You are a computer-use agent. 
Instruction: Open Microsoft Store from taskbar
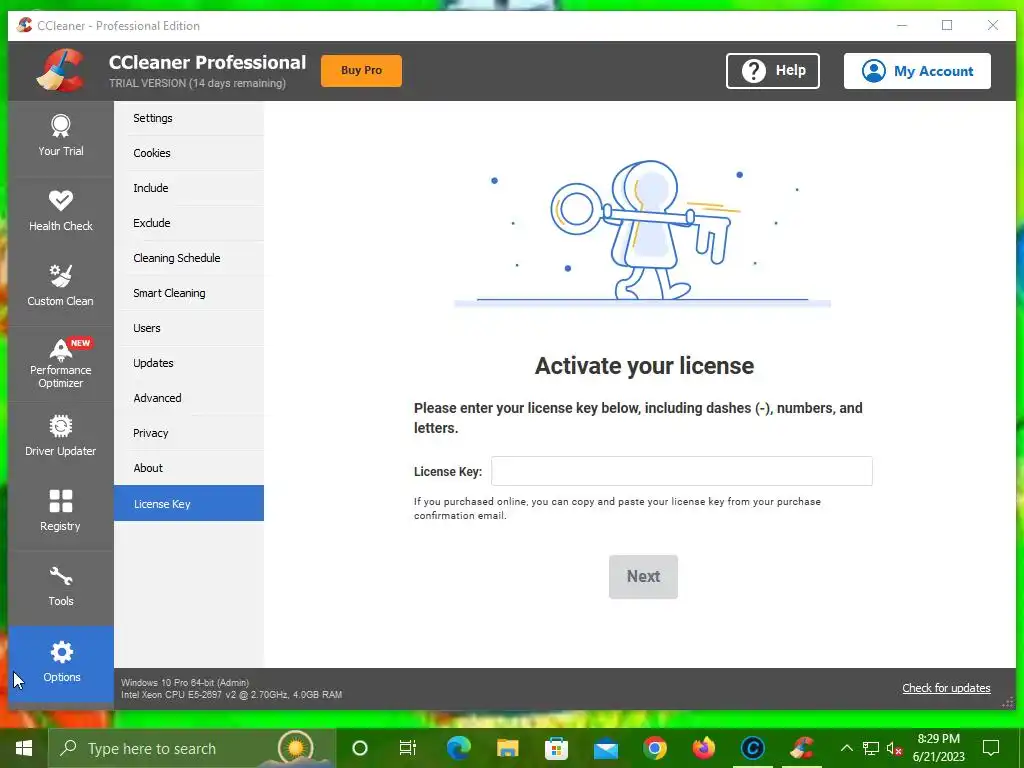(x=556, y=748)
